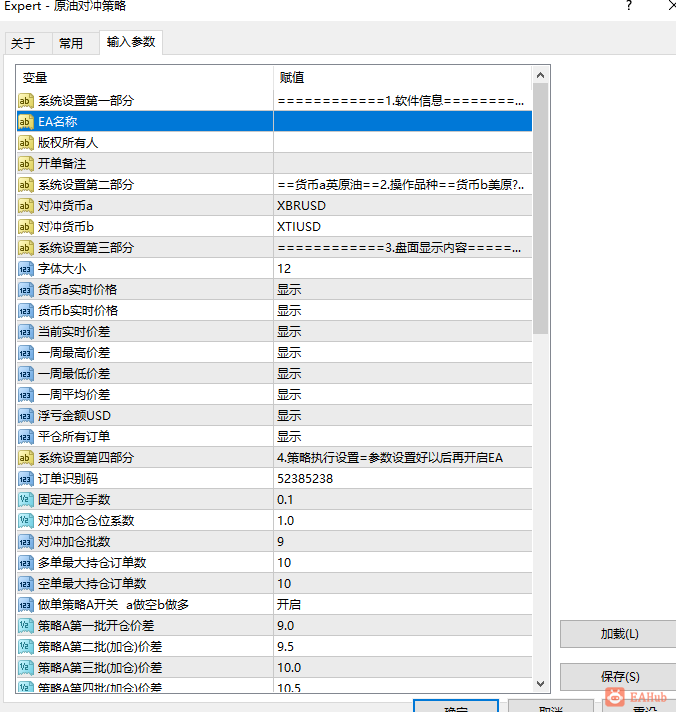Click the double icon beside 固定开仓手数

pos(26,499)
